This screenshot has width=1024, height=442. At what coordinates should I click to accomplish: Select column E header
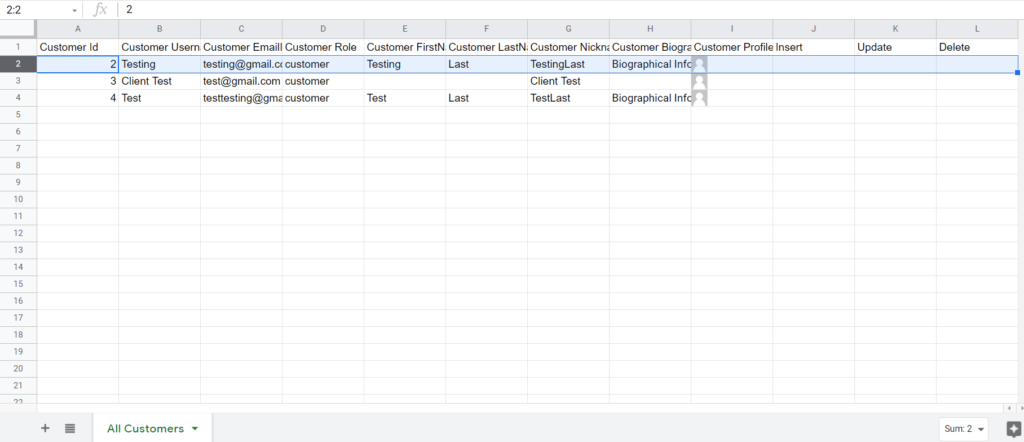click(x=405, y=29)
